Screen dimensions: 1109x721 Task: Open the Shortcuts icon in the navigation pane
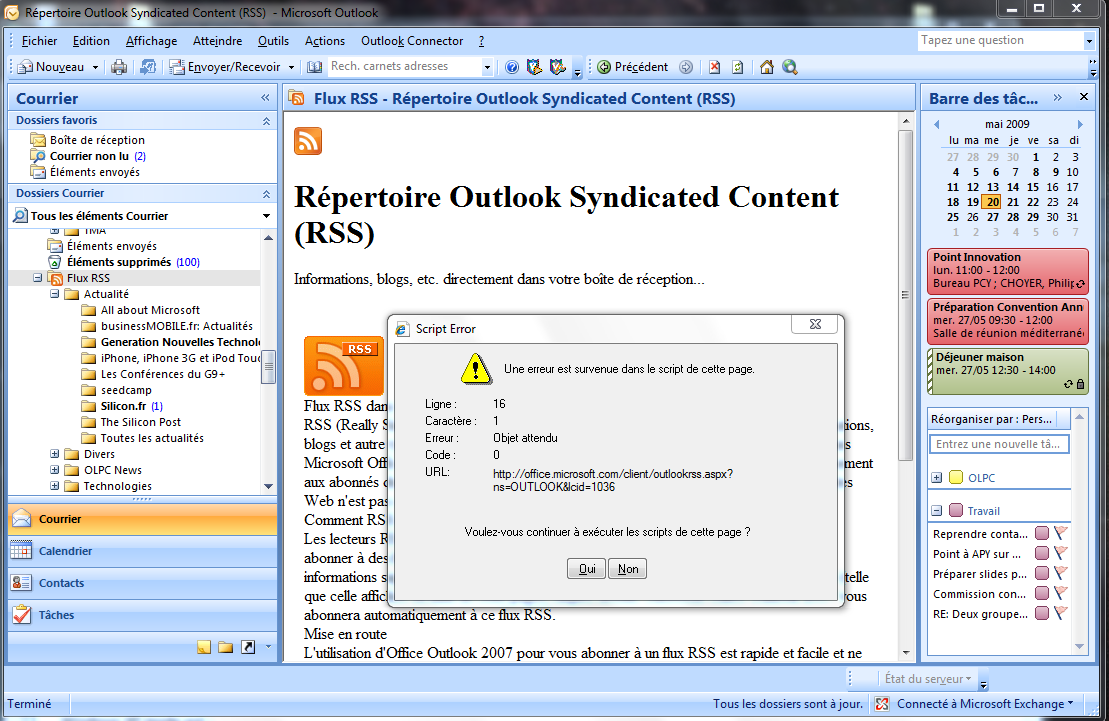click(x=247, y=647)
